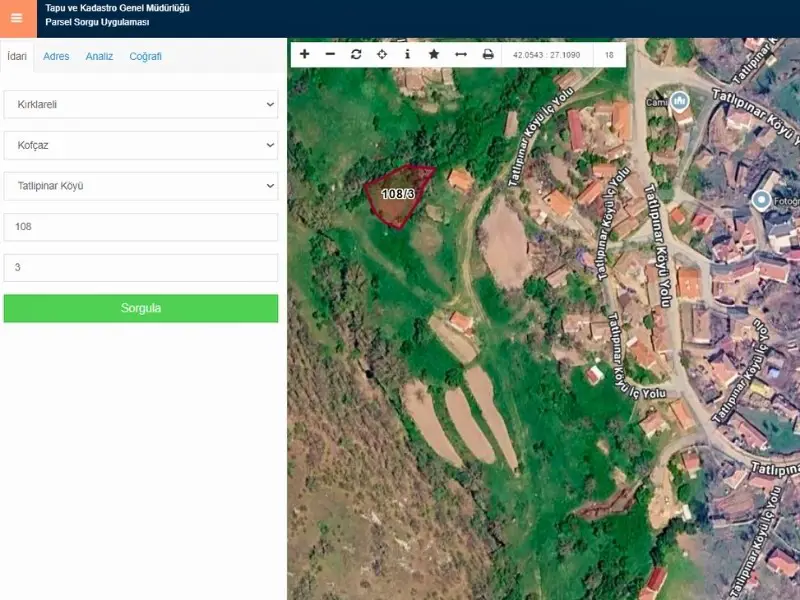The image size is (800, 600).
Task: Expand the Tatlıpınar Köyü neighborhood dropdown
Action: (x=141, y=186)
